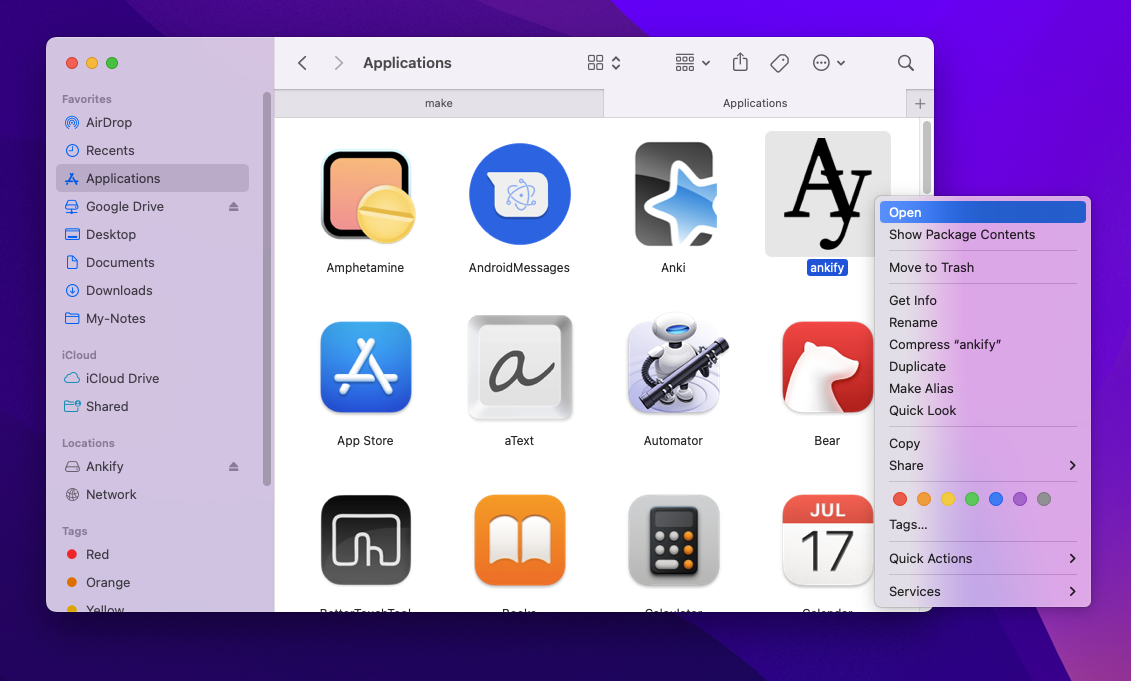Apply the gray tag color

coord(1044,499)
